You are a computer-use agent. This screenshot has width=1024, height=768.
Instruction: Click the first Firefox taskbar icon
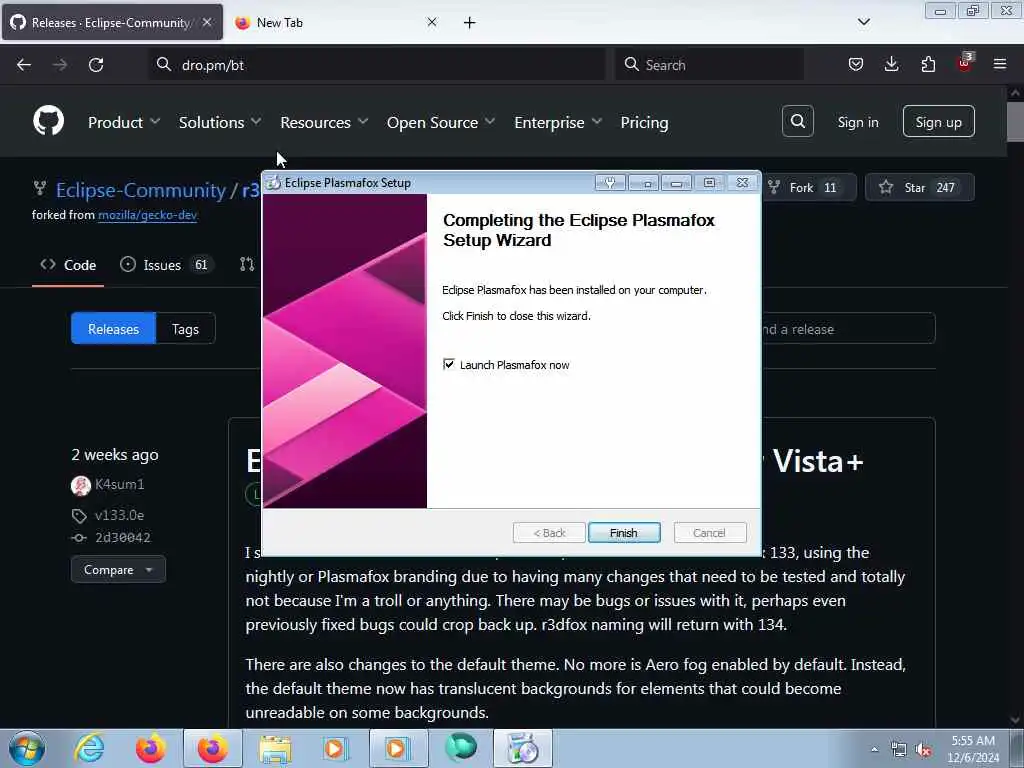(151, 748)
